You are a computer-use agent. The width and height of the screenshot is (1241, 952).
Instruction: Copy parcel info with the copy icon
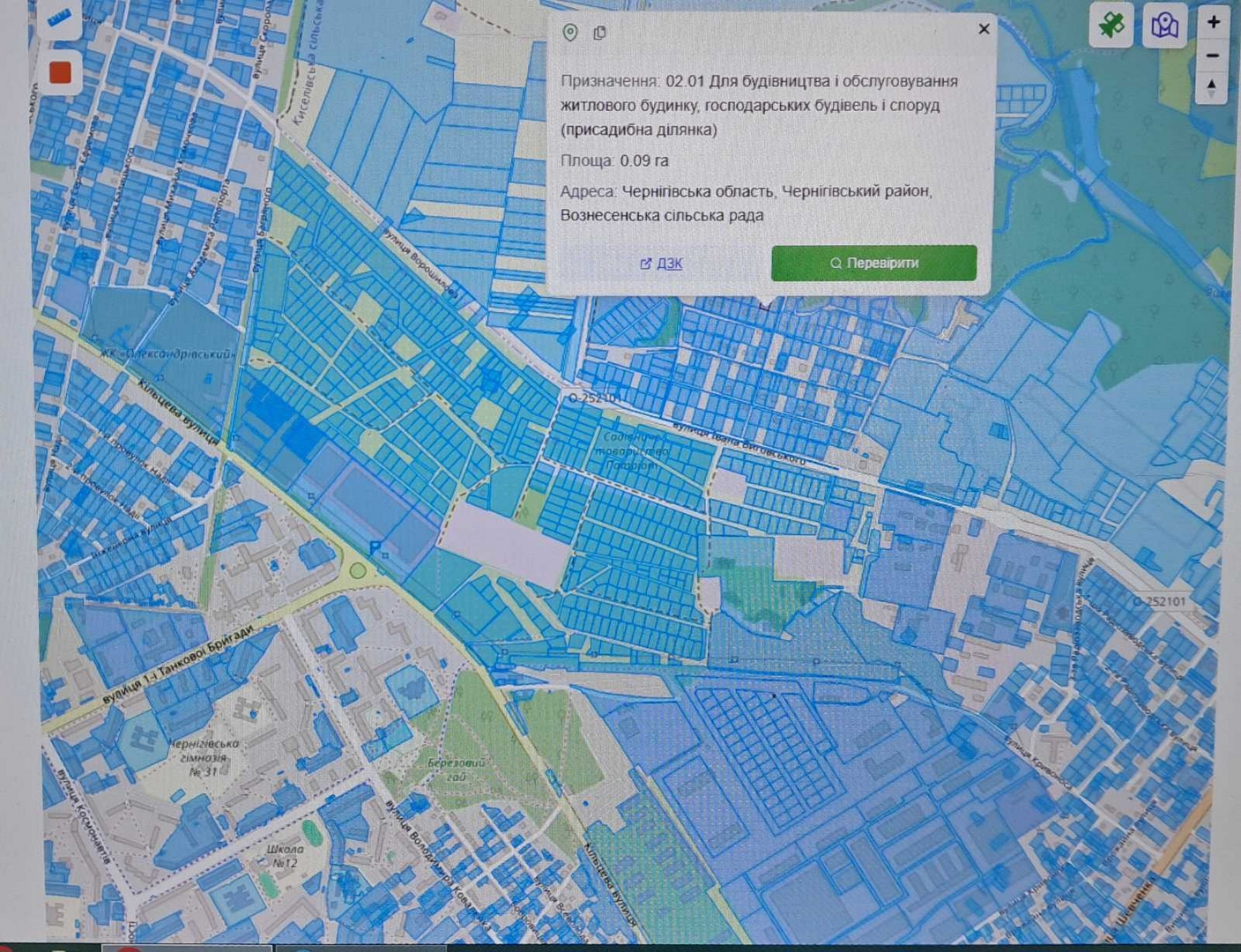(x=600, y=33)
